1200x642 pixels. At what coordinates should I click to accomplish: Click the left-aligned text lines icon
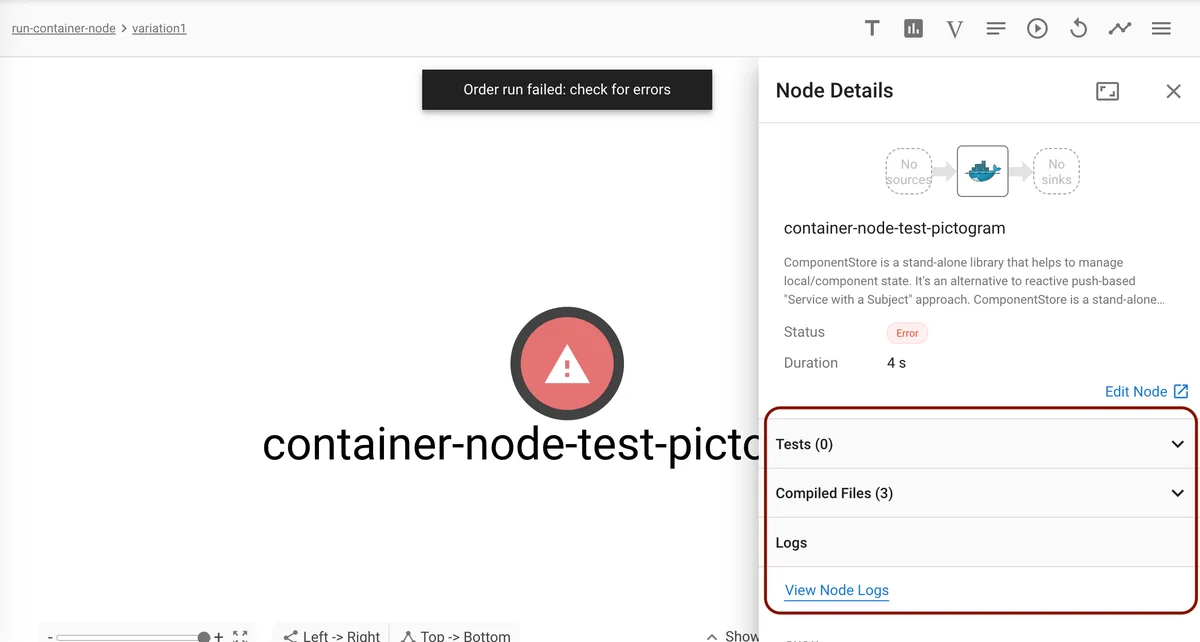[x=996, y=29]
